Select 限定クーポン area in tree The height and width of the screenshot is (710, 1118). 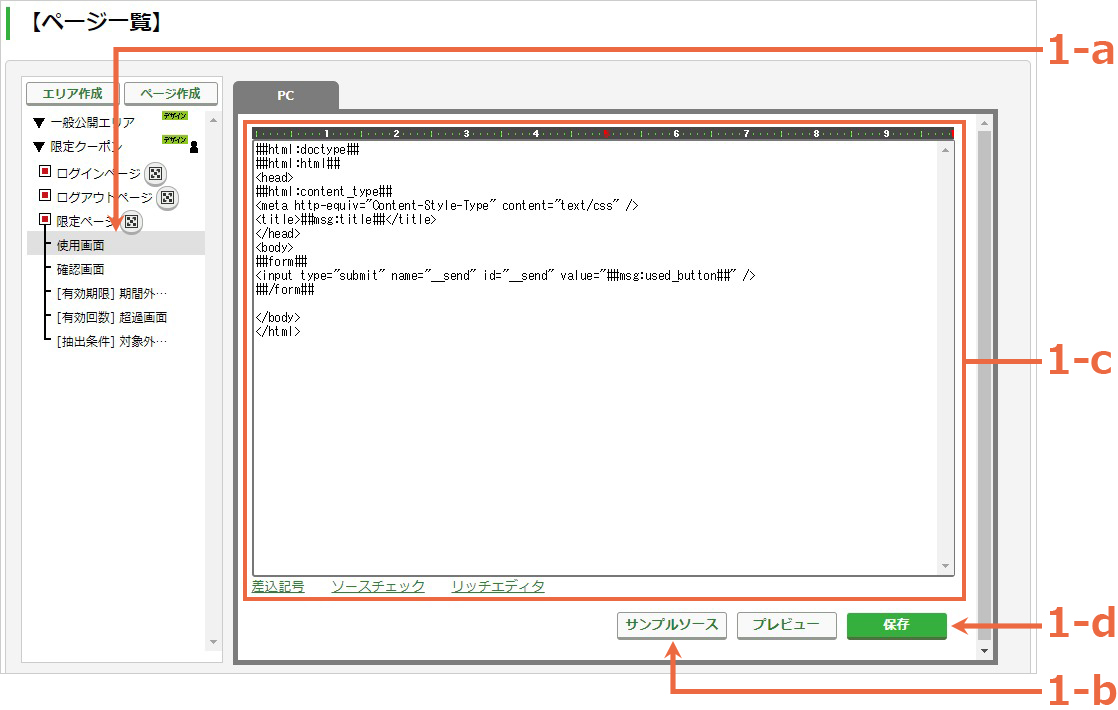point(86,147)
